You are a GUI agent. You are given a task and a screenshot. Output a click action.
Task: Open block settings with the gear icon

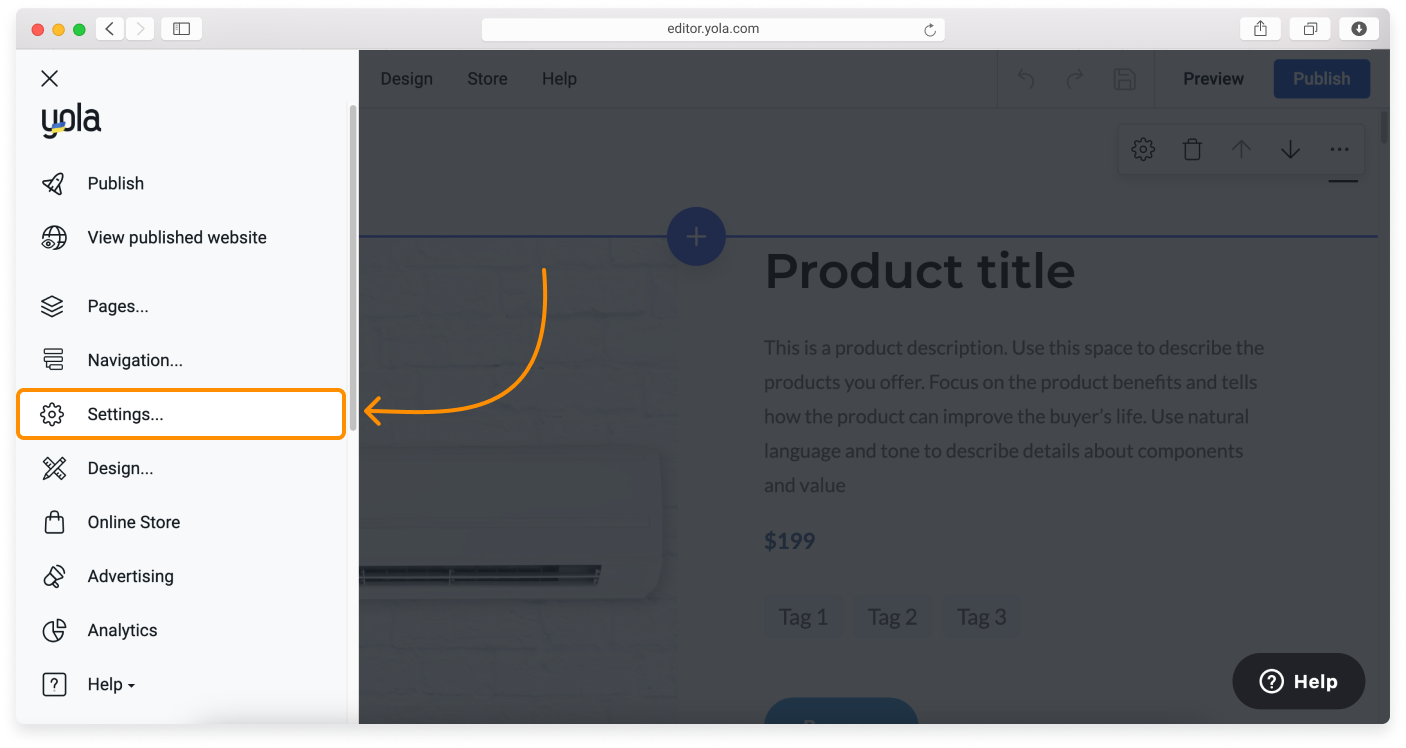tap(1143, 148)
